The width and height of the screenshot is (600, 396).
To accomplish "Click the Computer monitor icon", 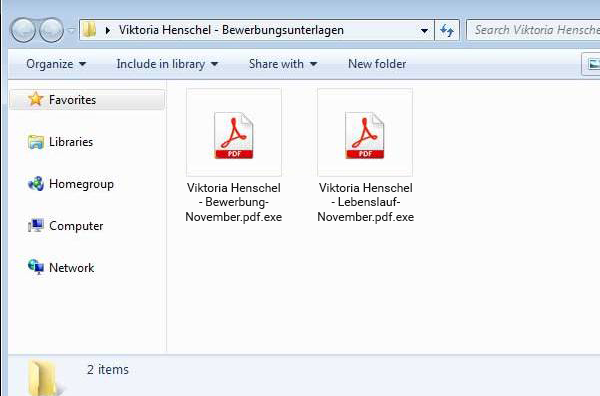I will coord(36,226).
